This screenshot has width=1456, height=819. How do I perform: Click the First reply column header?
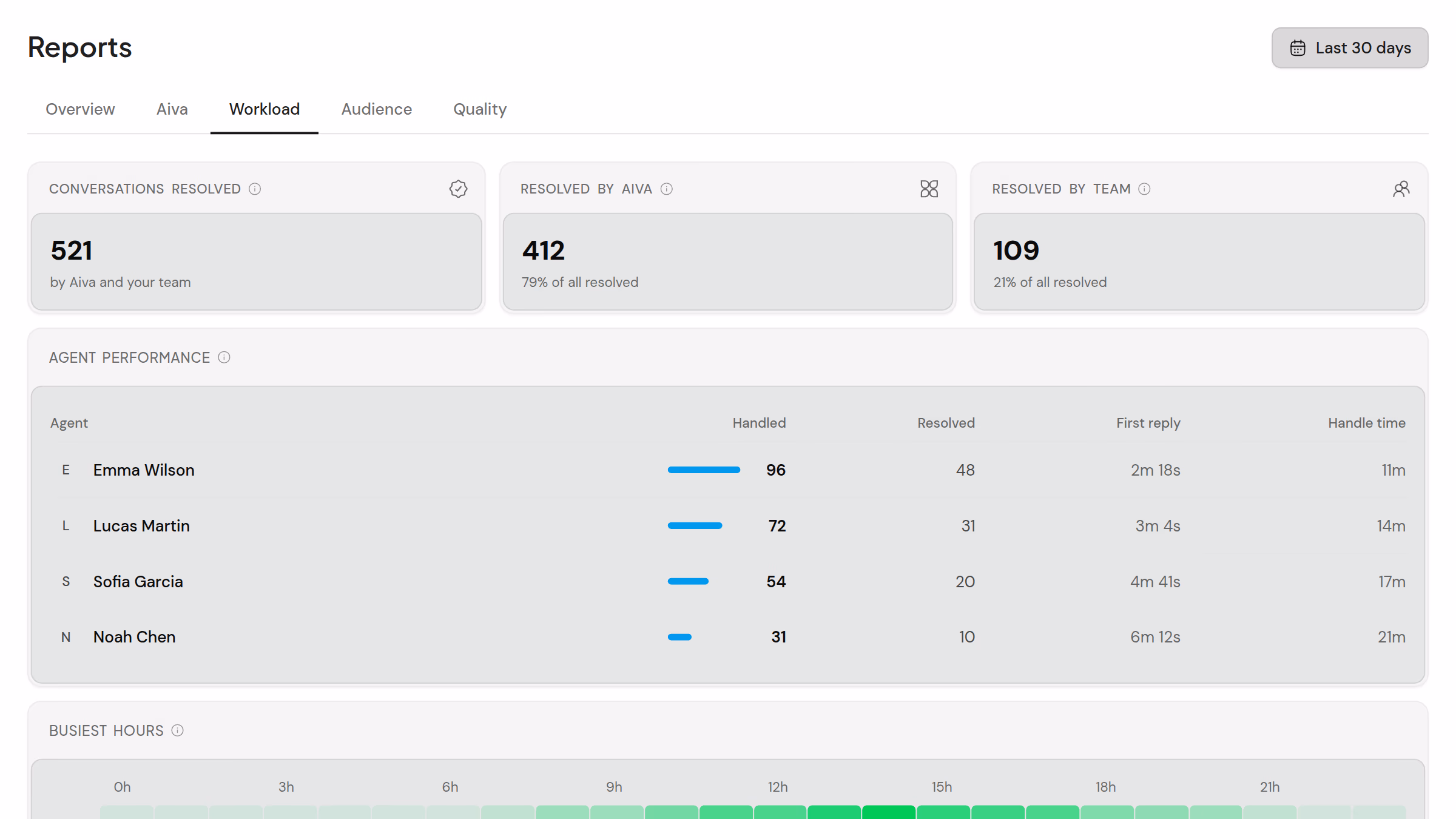point(1148,423)
